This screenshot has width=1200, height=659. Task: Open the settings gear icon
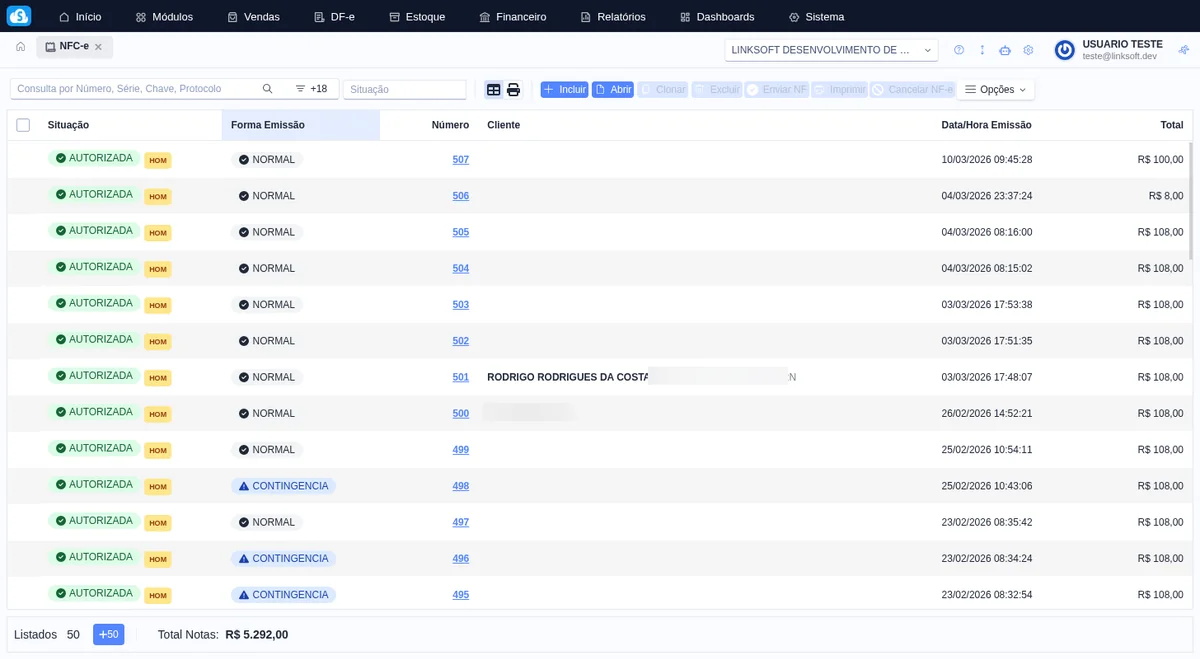pos(1028,50)
